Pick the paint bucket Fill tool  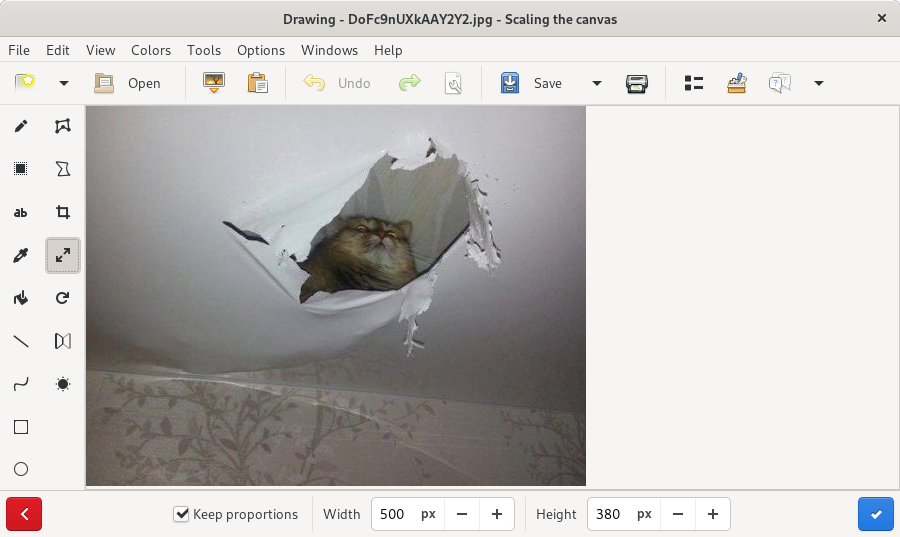(x=21, y=298)
